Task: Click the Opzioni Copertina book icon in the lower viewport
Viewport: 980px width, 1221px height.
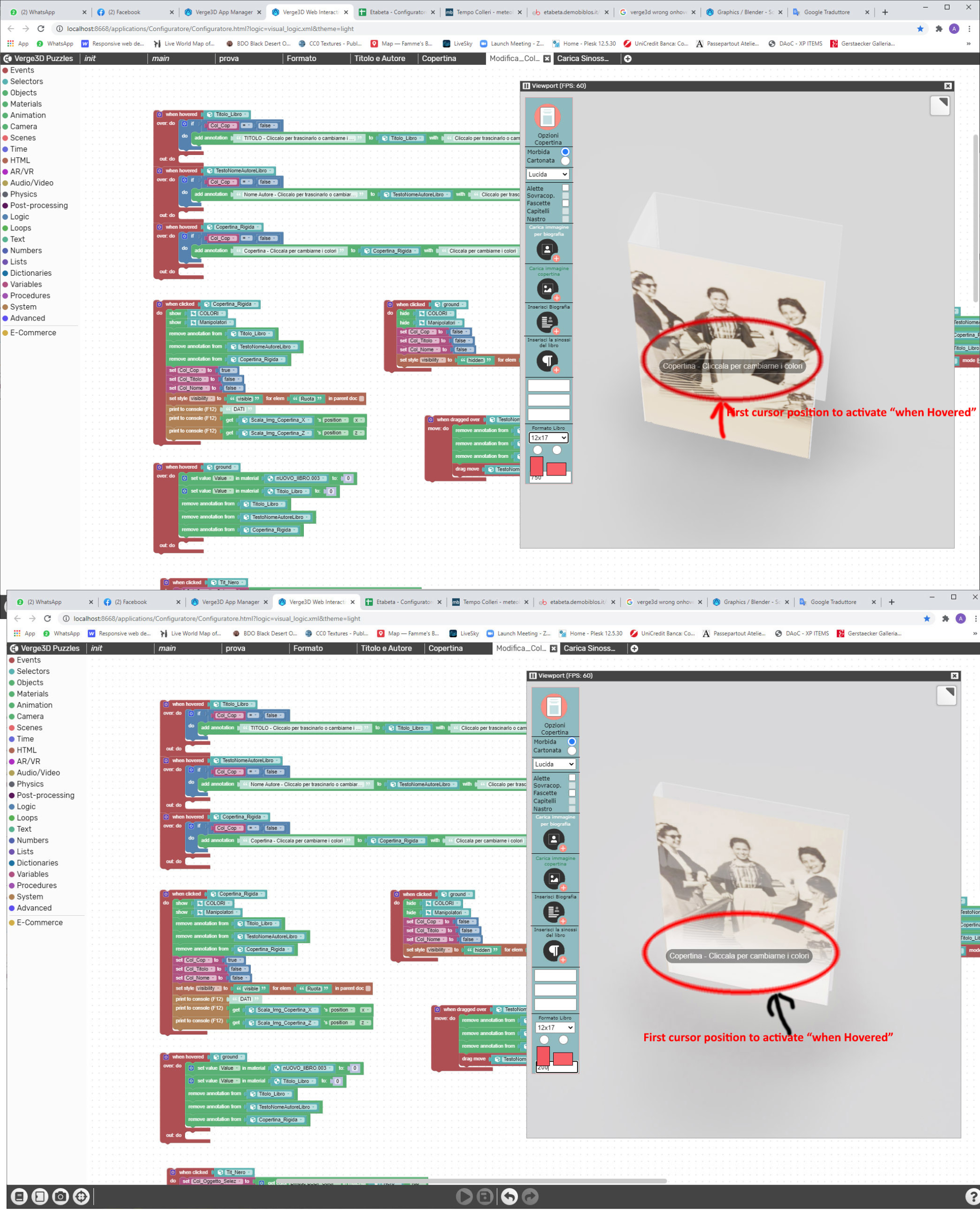Action: point(554,707)
